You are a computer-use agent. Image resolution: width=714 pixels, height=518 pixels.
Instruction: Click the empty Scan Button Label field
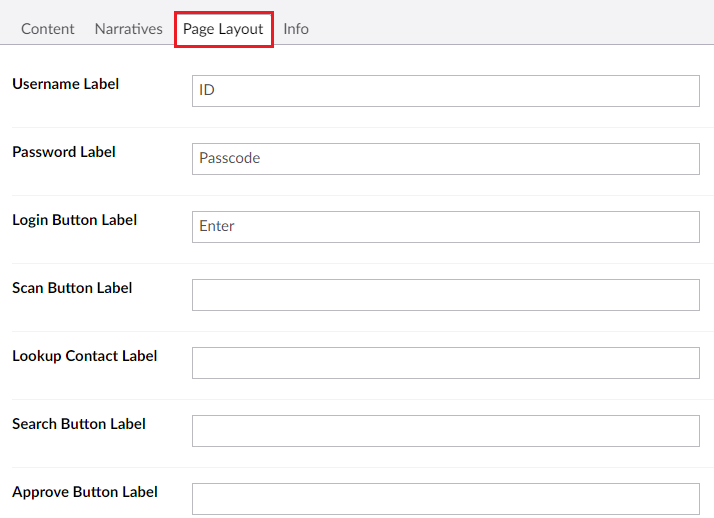[x=445, y=294]
